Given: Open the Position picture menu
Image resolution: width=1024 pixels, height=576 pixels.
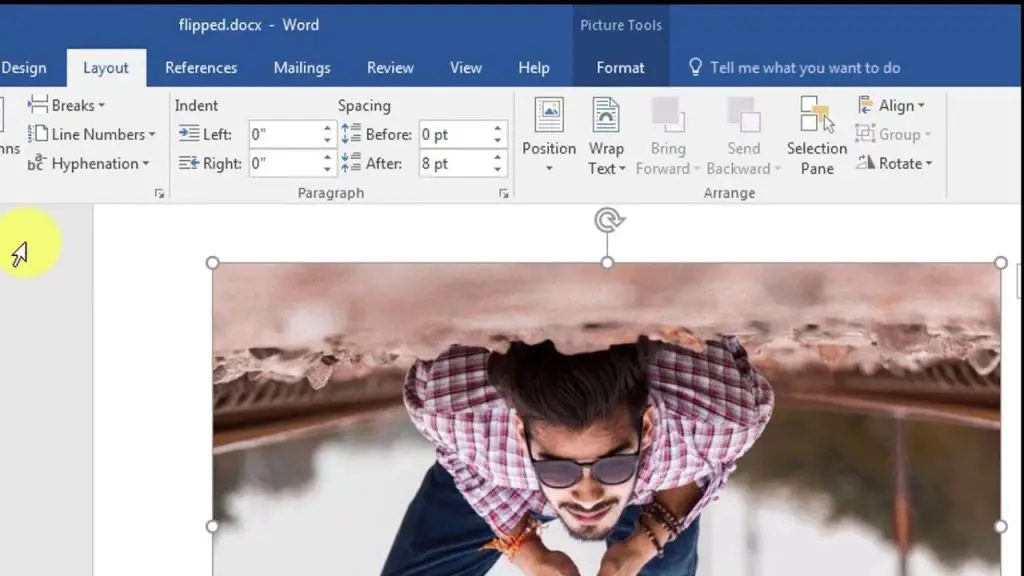Looking at the screenshot, I should pos(549,136).
